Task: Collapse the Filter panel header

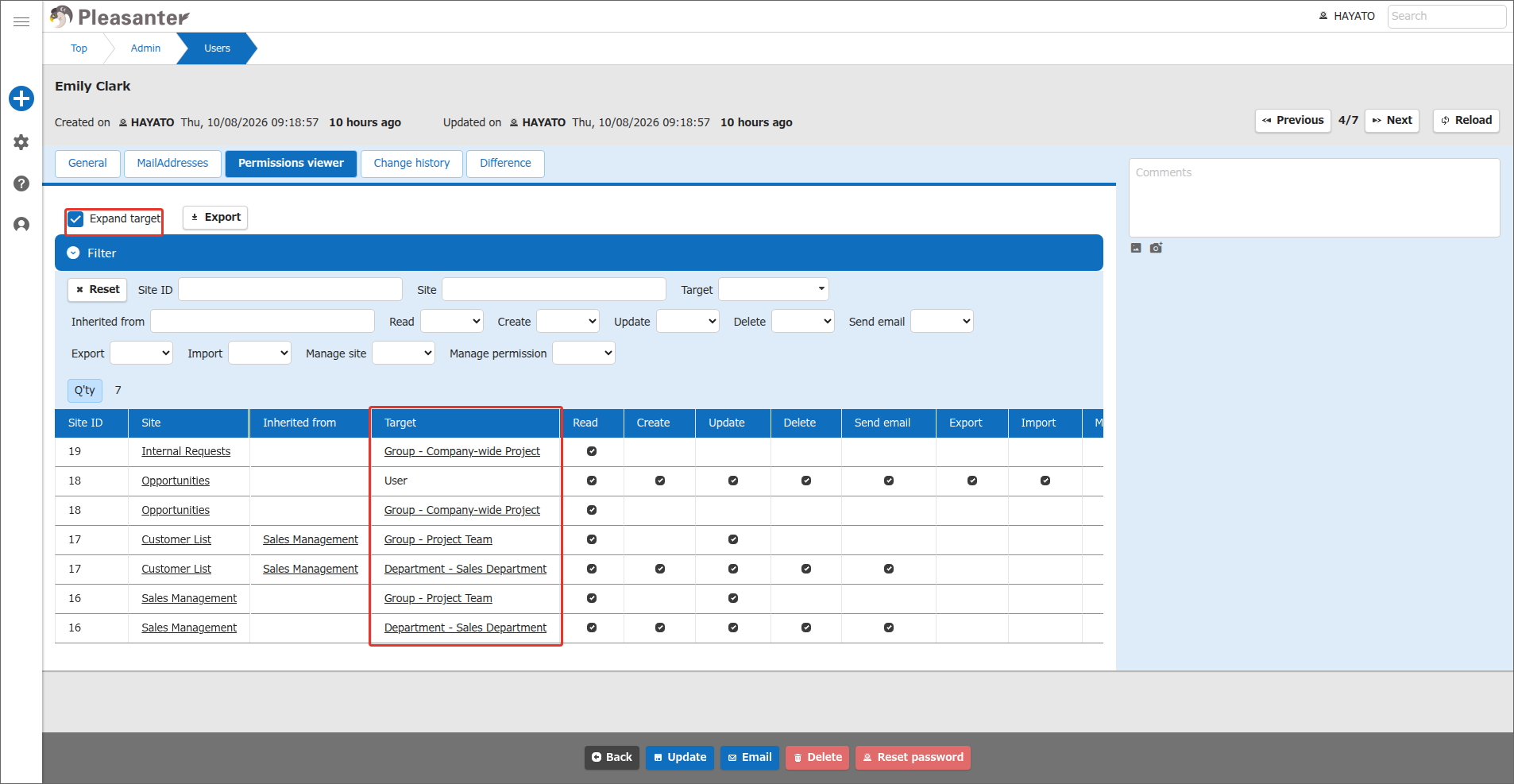Action: coord(579,253)
